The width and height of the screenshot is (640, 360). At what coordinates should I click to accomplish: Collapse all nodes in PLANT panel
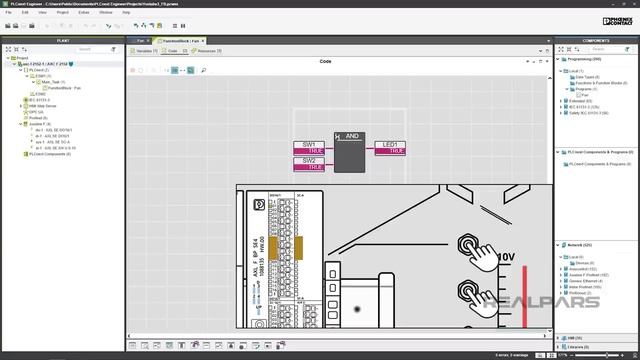[x=16, y=49]
